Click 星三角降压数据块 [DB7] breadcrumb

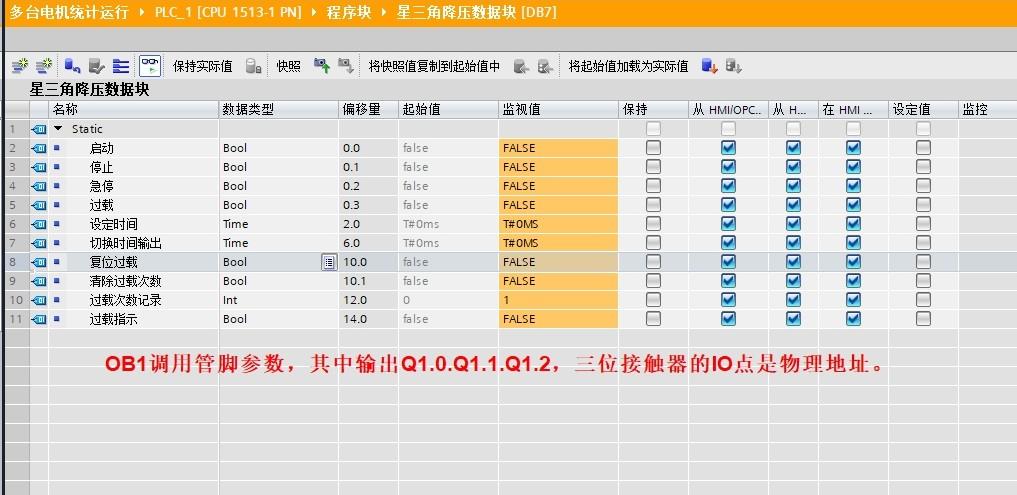point(477,12)
